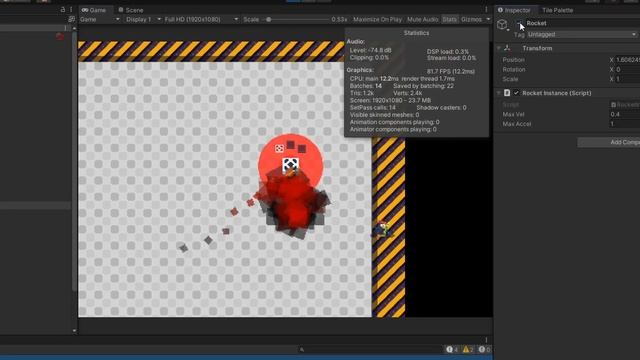
Task: Click the Batches: 14 statistic
Action: pyautogui.click(x=366, y=86)
